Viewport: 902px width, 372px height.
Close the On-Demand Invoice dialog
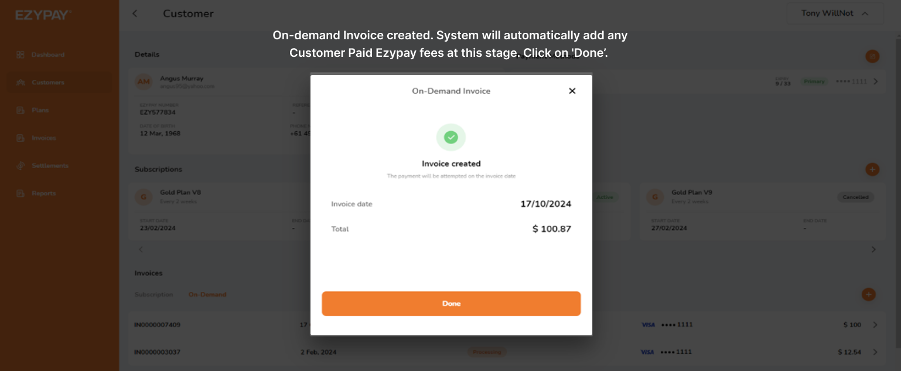point(572,91)
